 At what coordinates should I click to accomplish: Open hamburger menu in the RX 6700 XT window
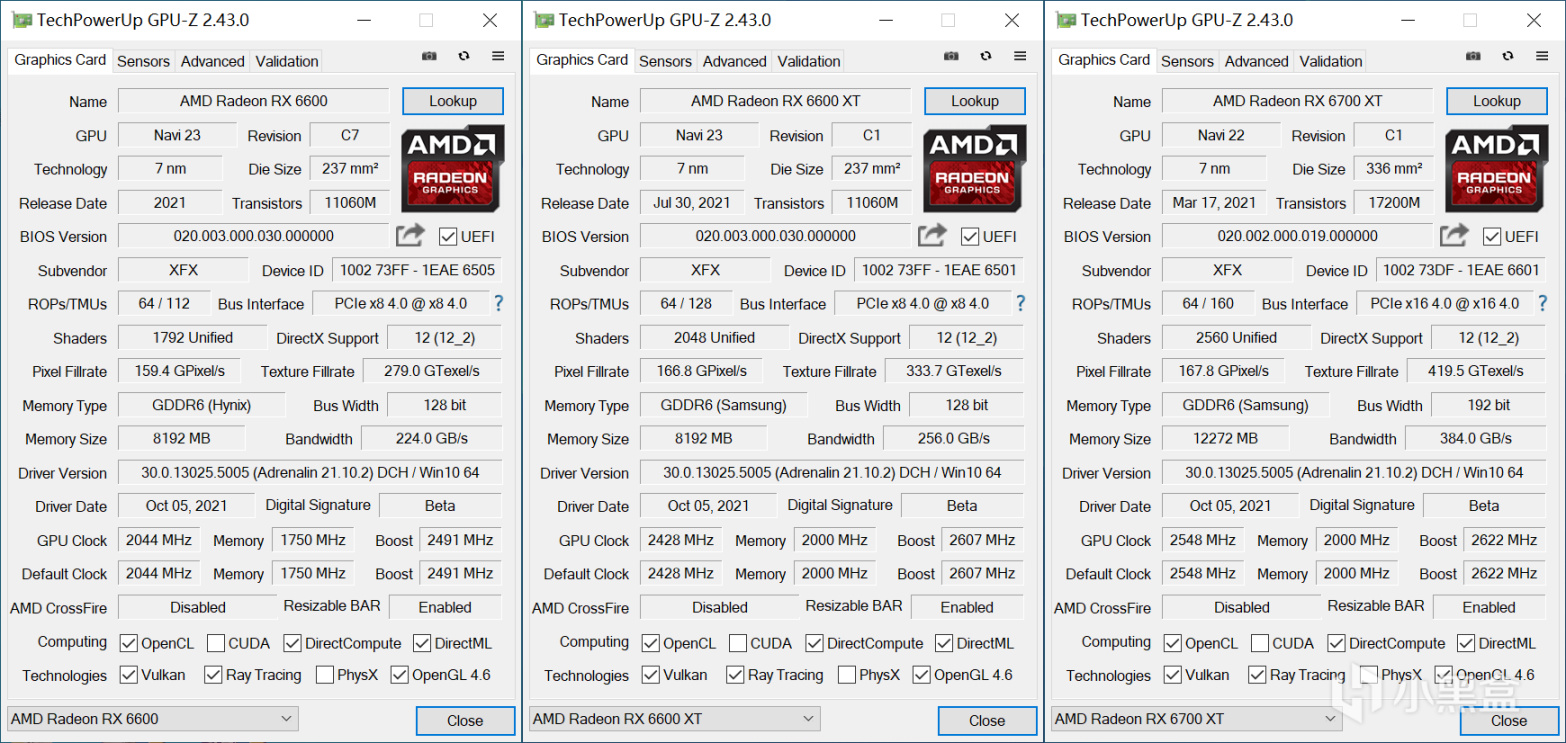(x=1542, y=57)
